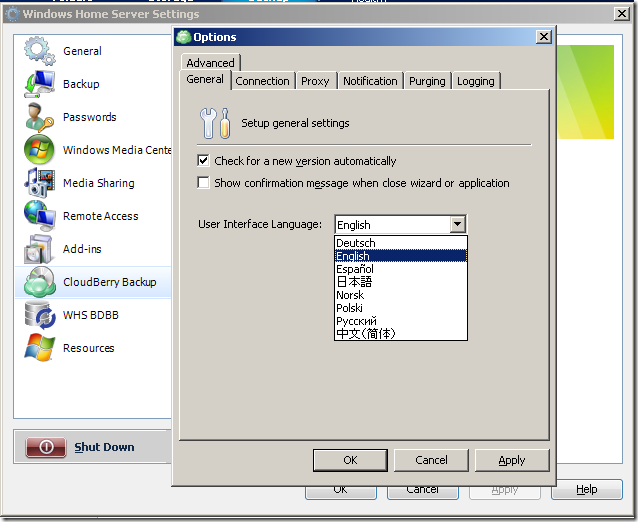Image resolution: width=638 pixels, height=522 pixels.
Task: Choose the highlighted English list entry
Action: point(400,256)
